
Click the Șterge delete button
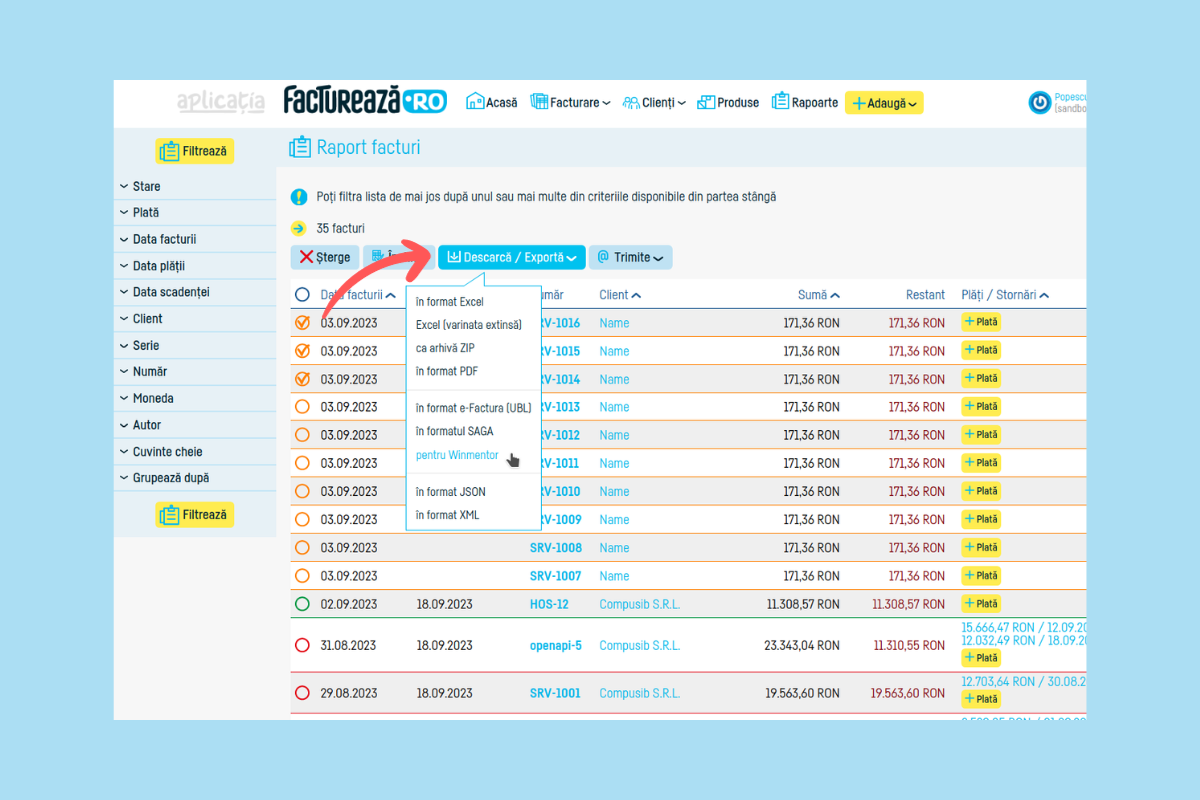click(x=323, y=257)
